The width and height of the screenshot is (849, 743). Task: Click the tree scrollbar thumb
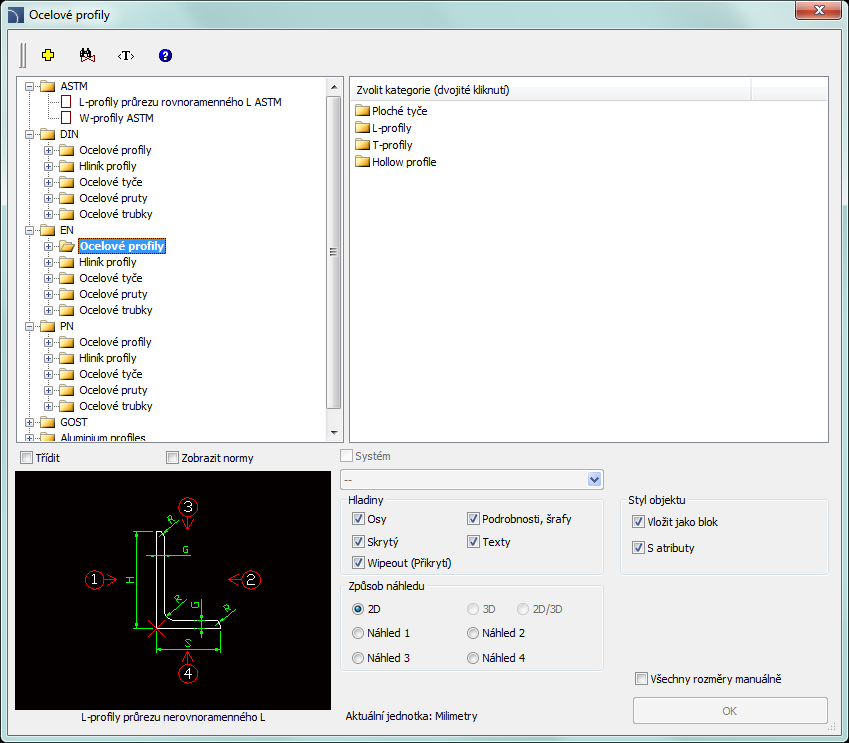point(334,252)
